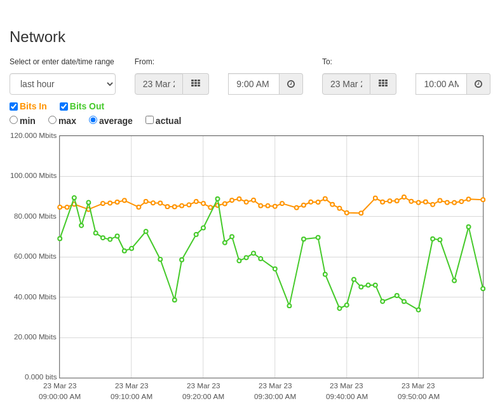This screenshot has width=500, height=403.
Task: Click the From time field showing 9:00 AM
Action: tap(254, 84)
